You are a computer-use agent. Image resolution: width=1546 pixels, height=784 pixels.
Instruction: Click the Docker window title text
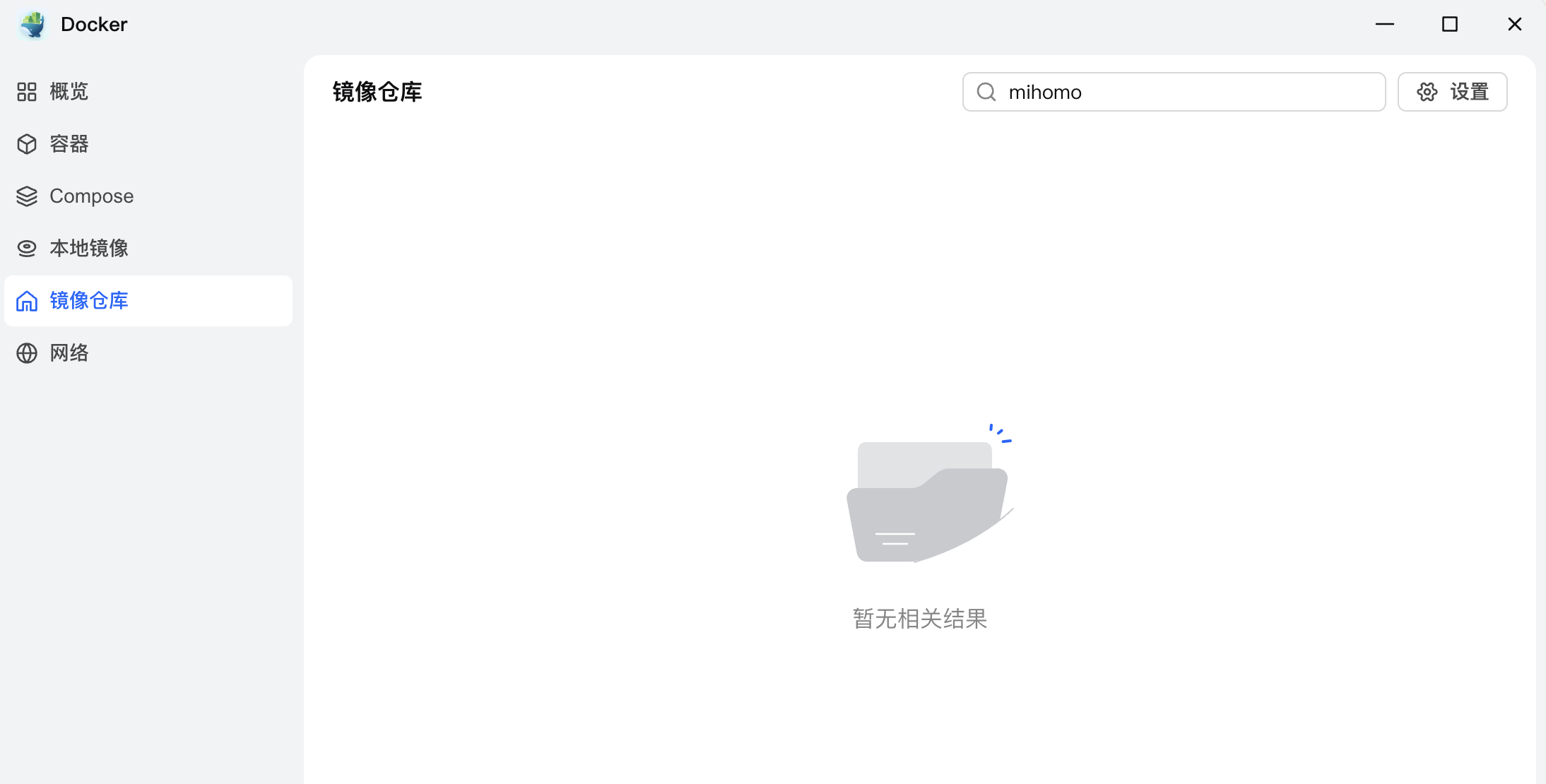(x=94, y=25)
